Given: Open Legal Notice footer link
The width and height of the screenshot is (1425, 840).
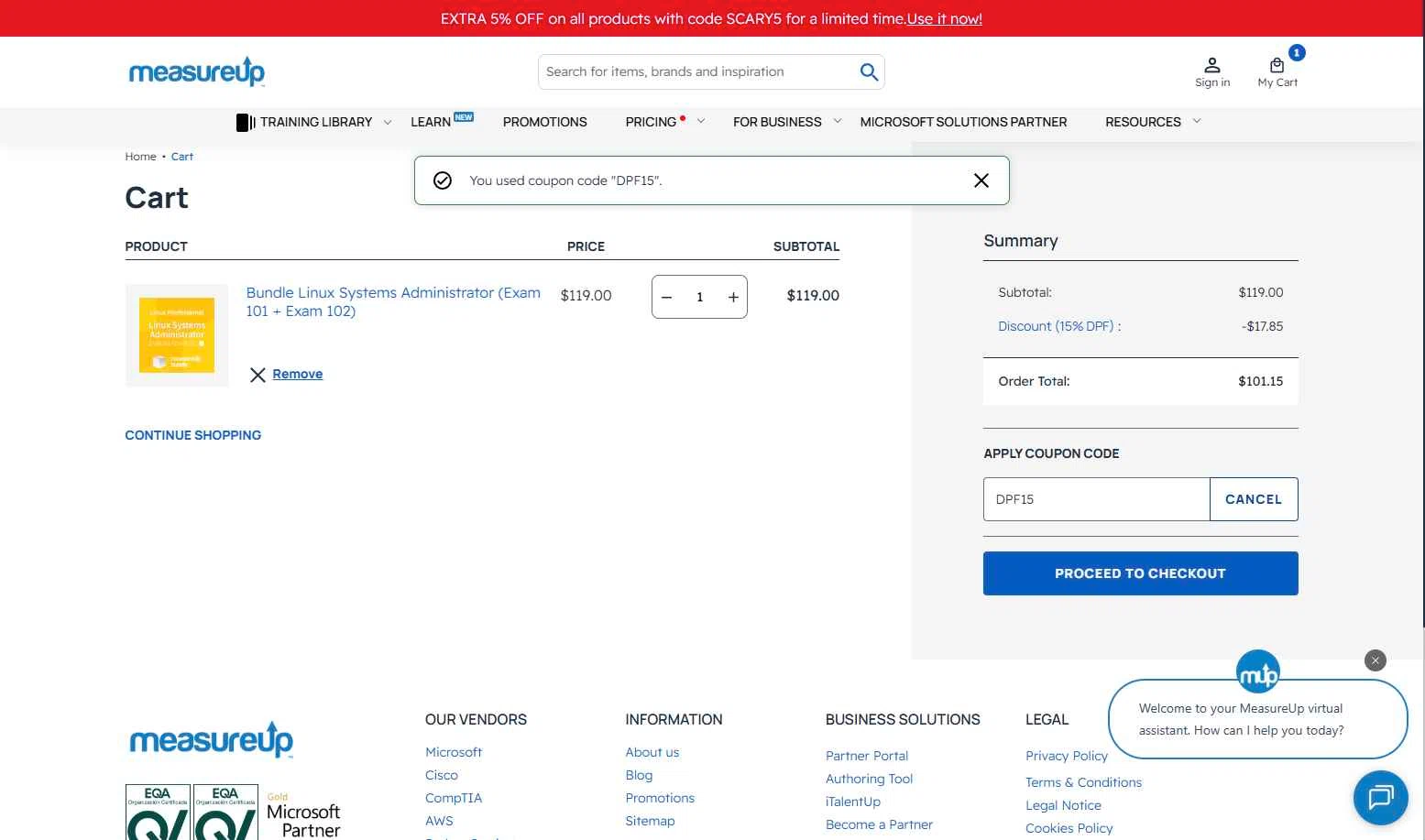Looking at the screenshot, I should tap(1063, 805).
